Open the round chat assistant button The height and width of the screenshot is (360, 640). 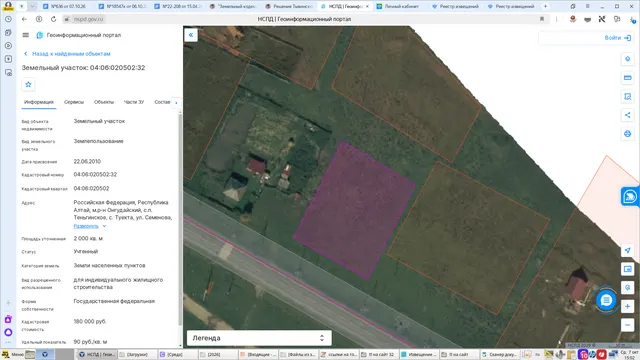(x=606, y=300)
